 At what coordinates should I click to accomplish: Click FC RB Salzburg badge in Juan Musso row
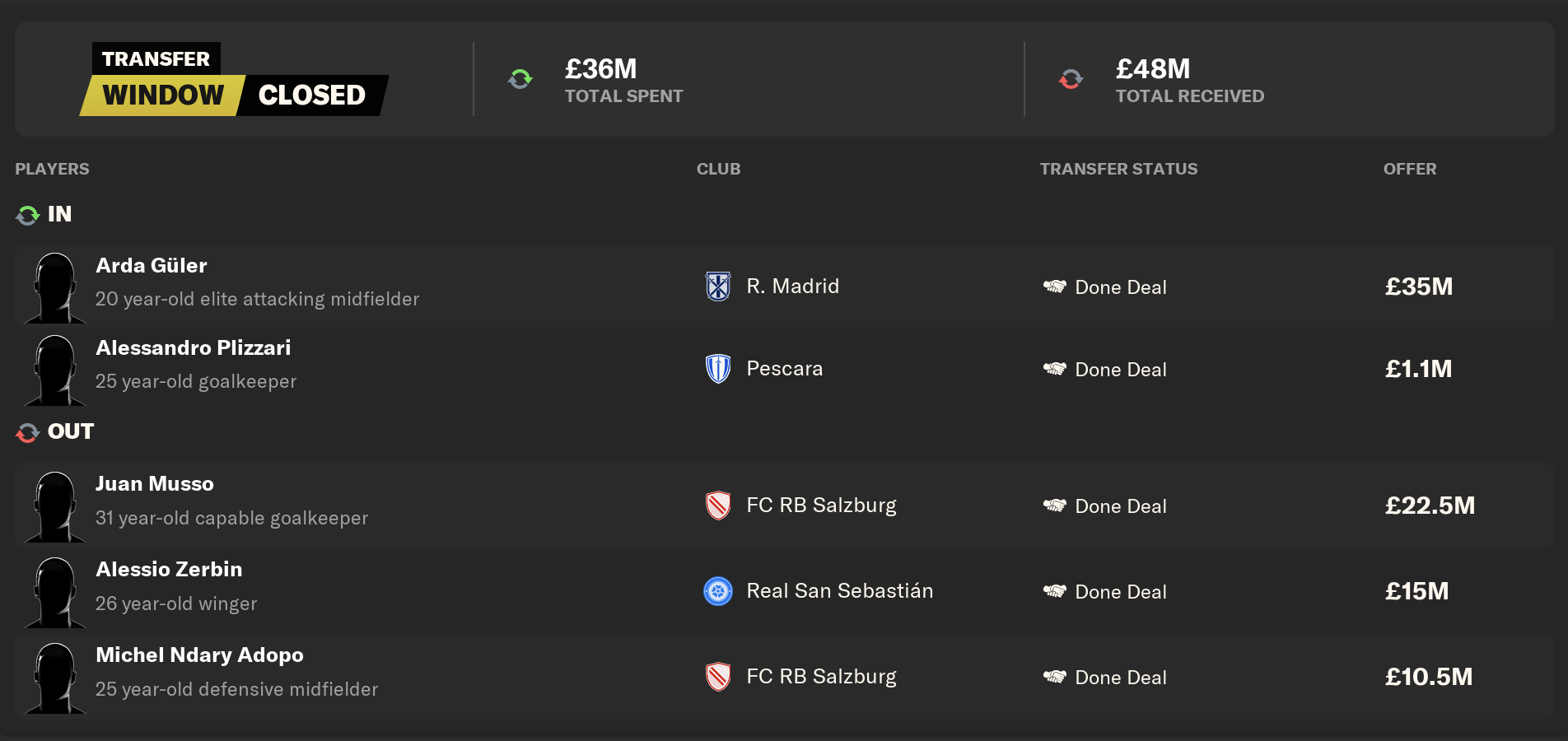point(718,506)
